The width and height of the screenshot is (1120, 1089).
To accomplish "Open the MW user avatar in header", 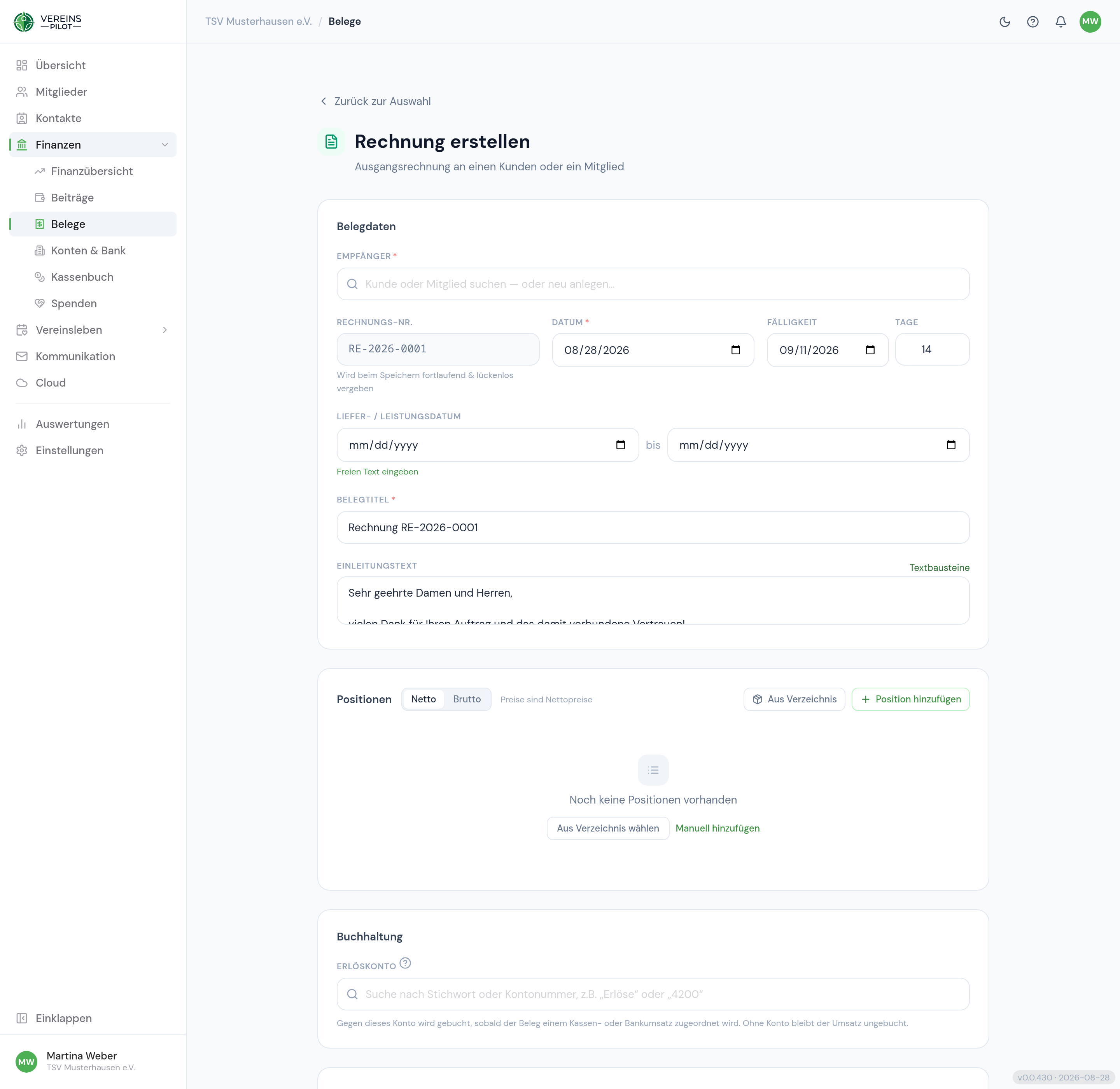I will [x=1090, y=22].
